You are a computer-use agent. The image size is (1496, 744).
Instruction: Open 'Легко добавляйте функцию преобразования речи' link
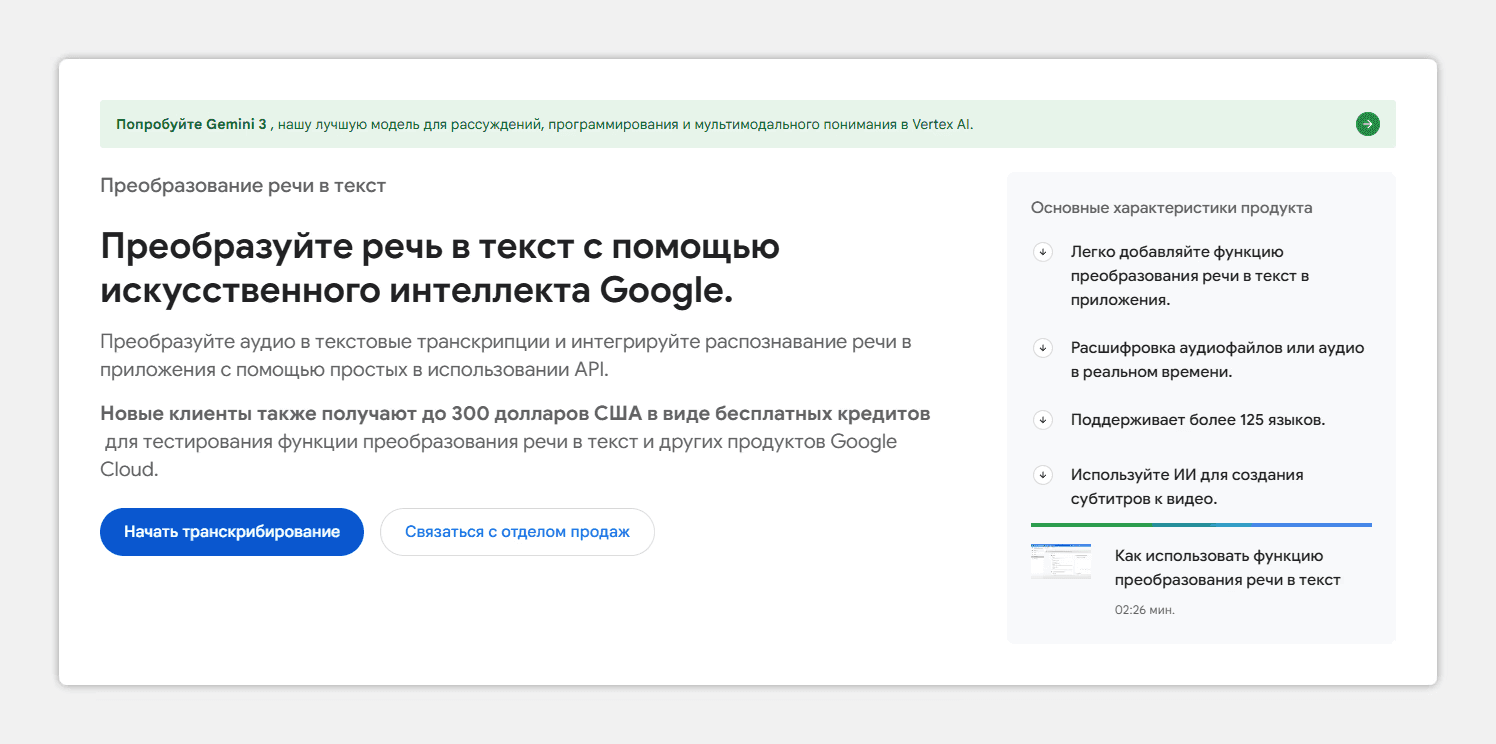1190,275
